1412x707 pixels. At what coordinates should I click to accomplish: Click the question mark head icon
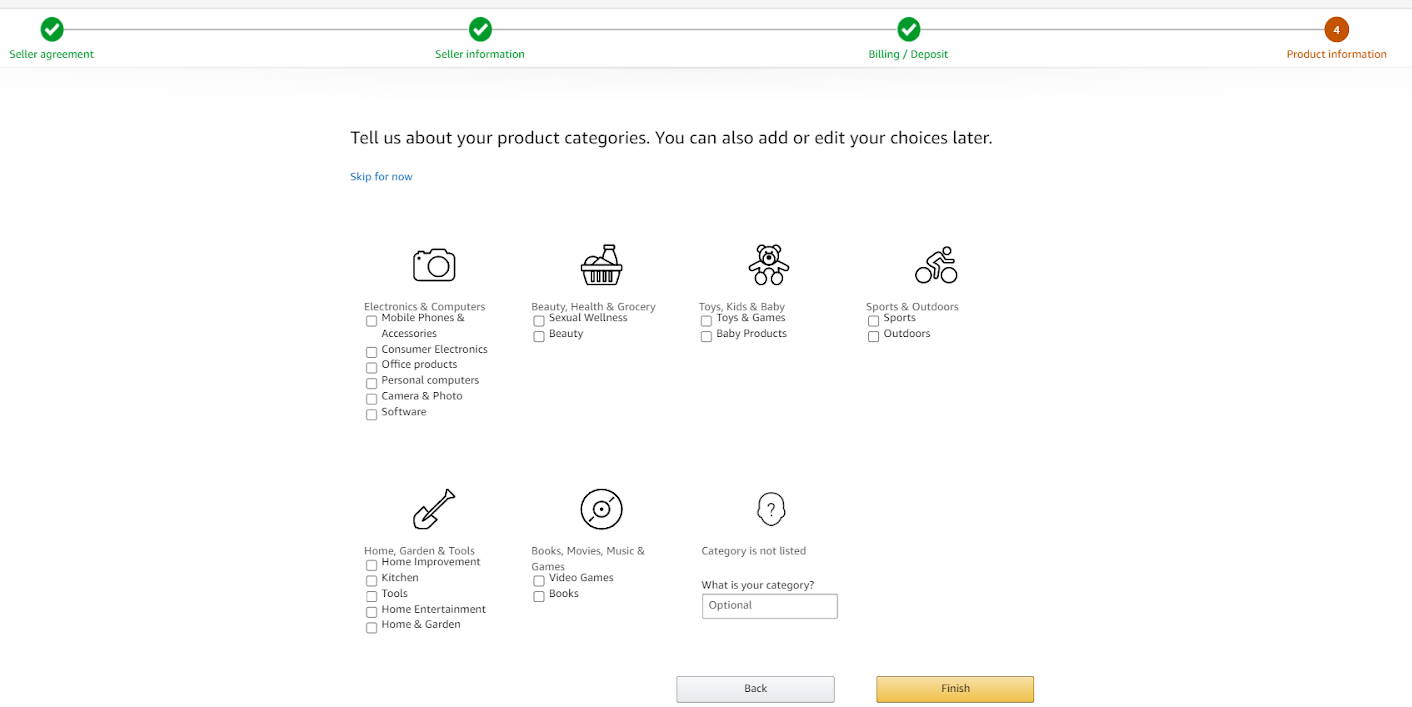(770, 509)
